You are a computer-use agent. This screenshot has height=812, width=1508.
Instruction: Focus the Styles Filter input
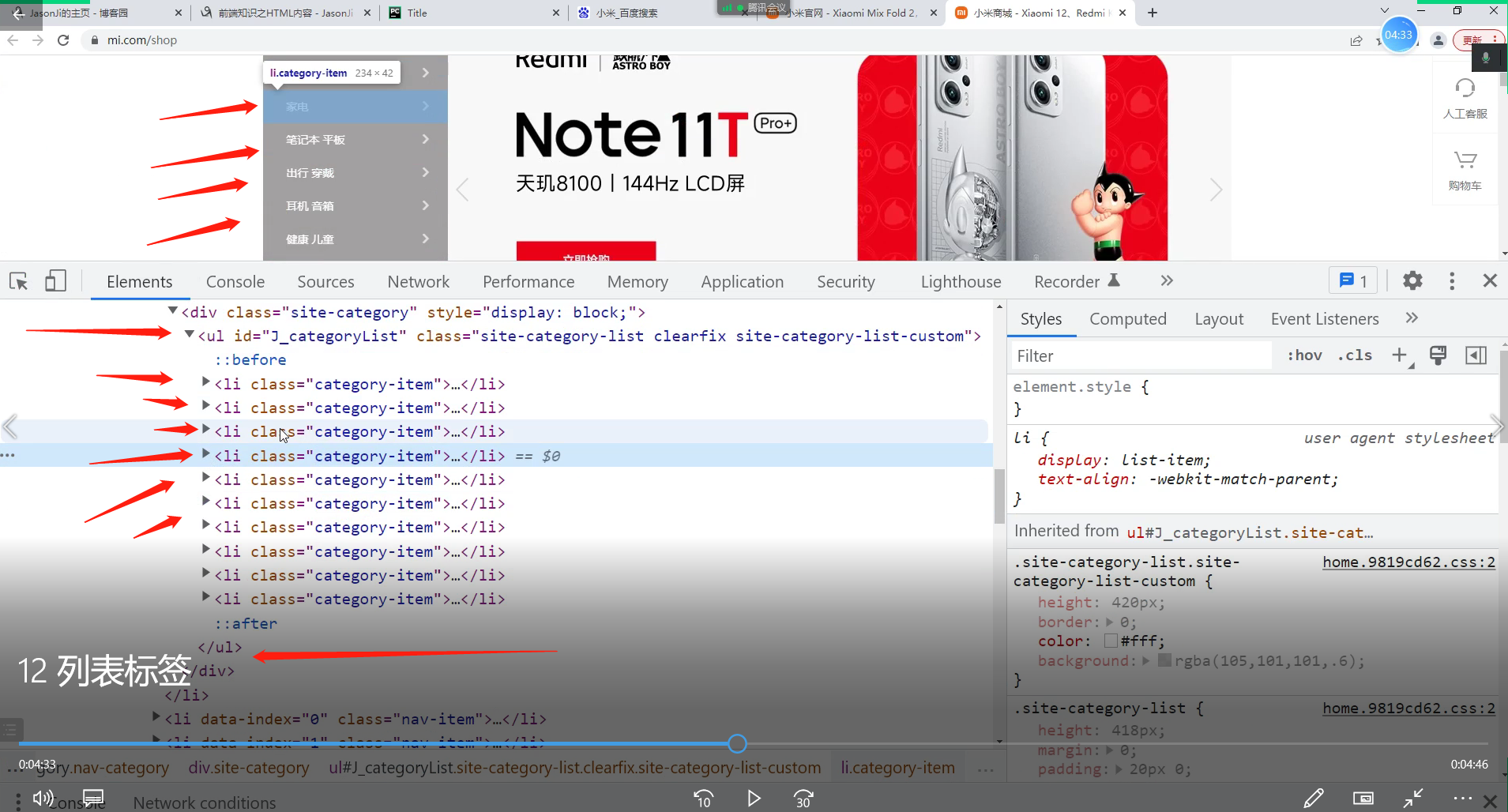pos(1142,356)
